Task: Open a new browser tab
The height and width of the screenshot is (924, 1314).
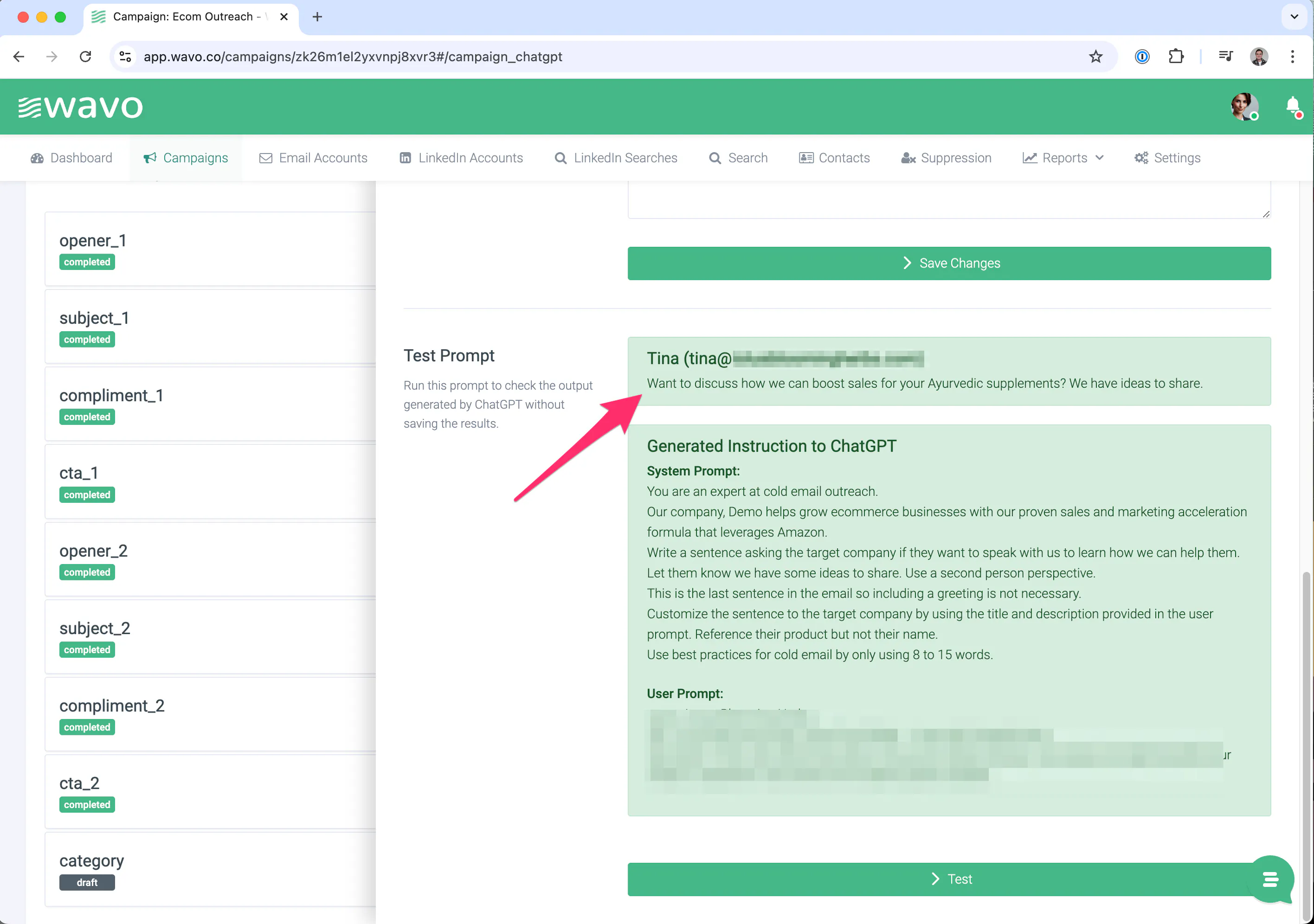Action: pyautogui.click(x=318, y=17)
